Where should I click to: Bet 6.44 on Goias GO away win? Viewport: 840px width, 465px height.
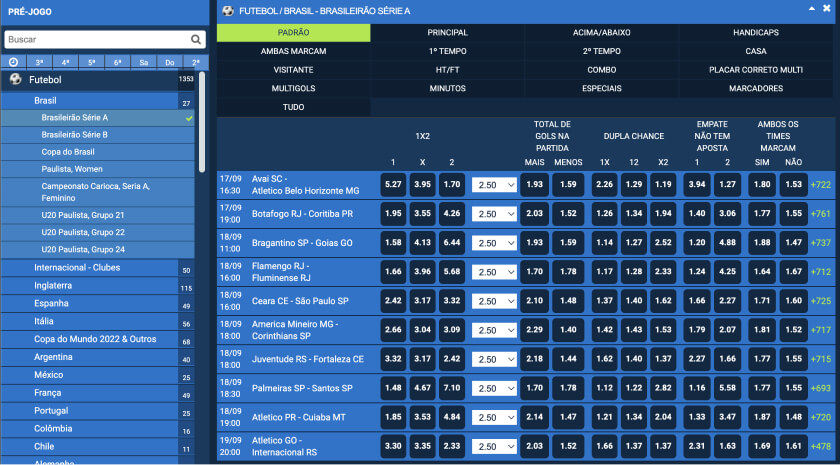coord(452,243)
